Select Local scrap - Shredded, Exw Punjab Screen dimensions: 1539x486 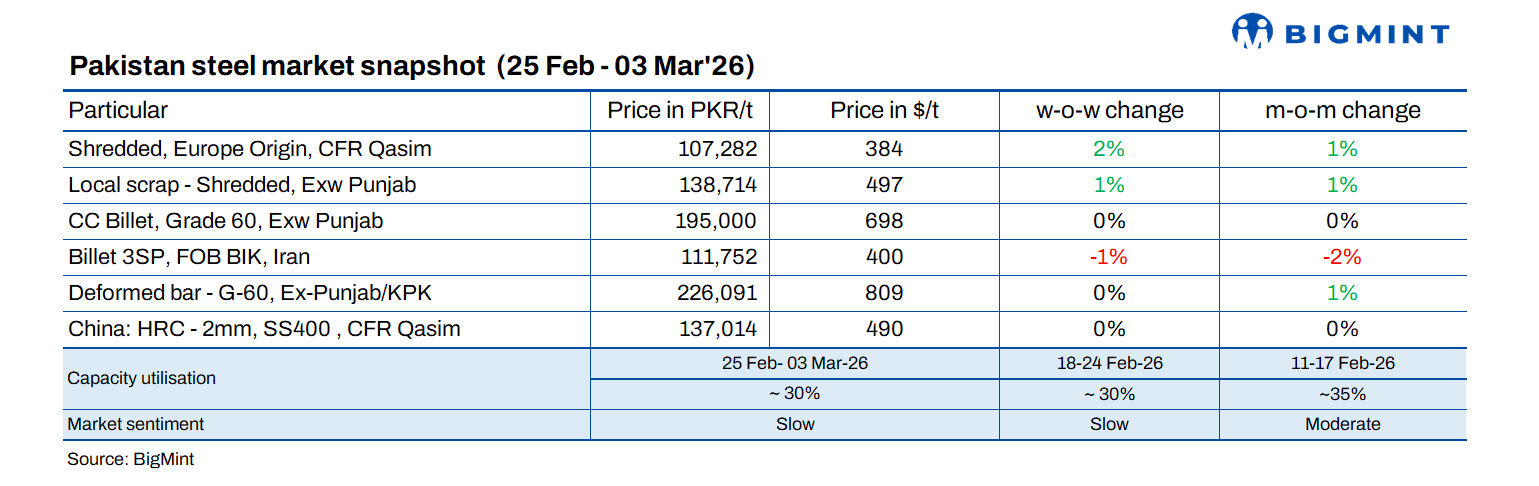coord(242,185)
